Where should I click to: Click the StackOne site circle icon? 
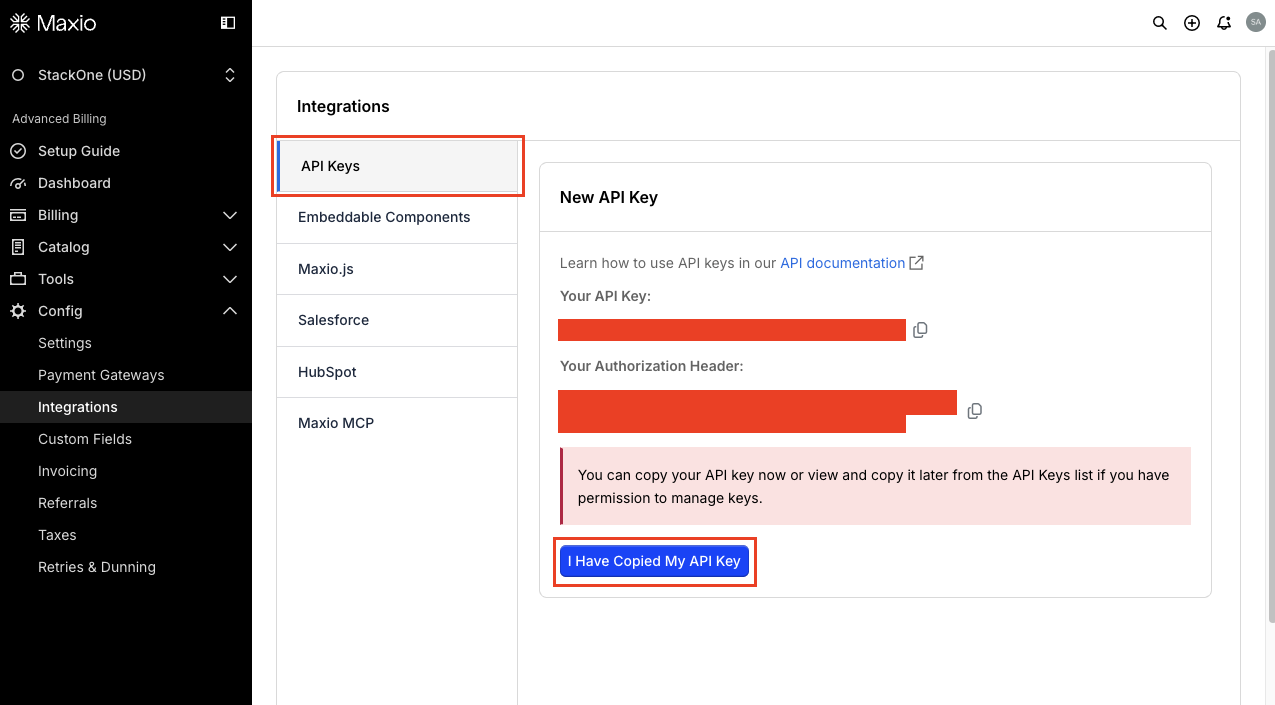point(18,75)
